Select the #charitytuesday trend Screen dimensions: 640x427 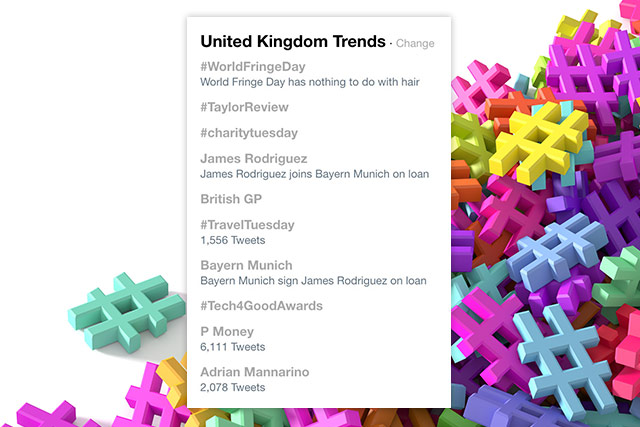click(x=249, y=133)
